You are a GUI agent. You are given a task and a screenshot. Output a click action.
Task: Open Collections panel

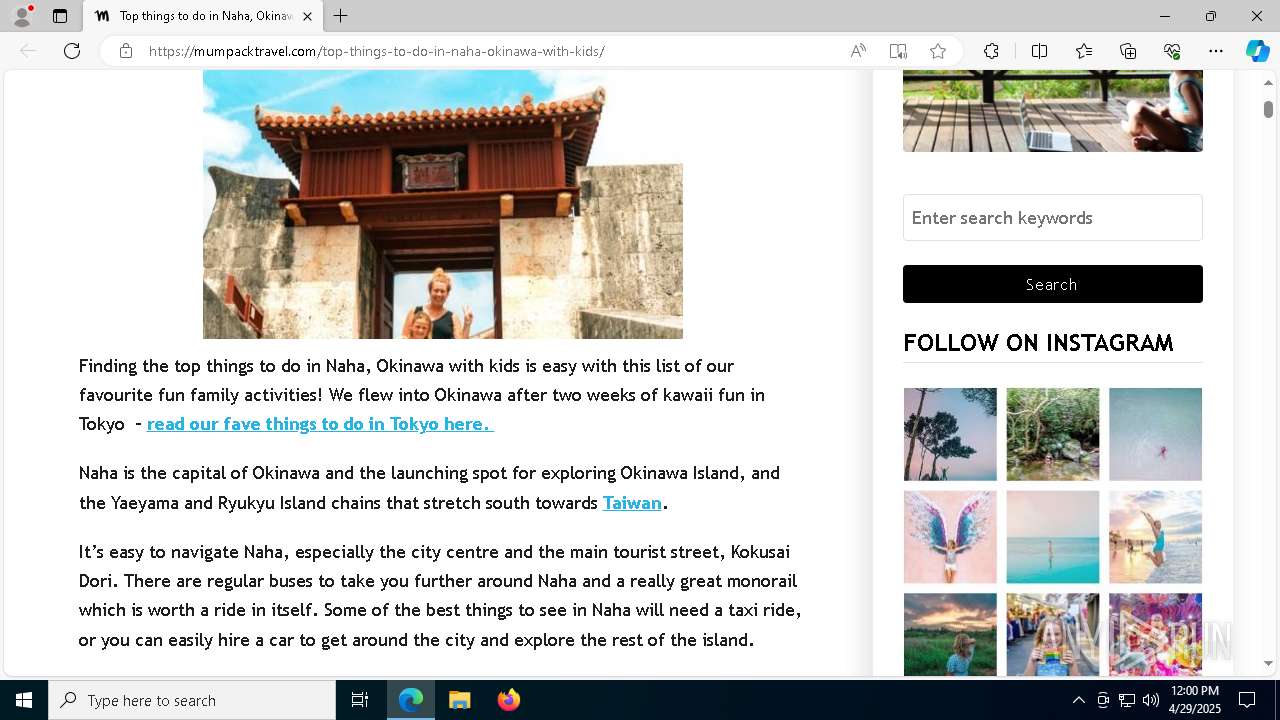pyautogui.click(x=1128, y=51)
